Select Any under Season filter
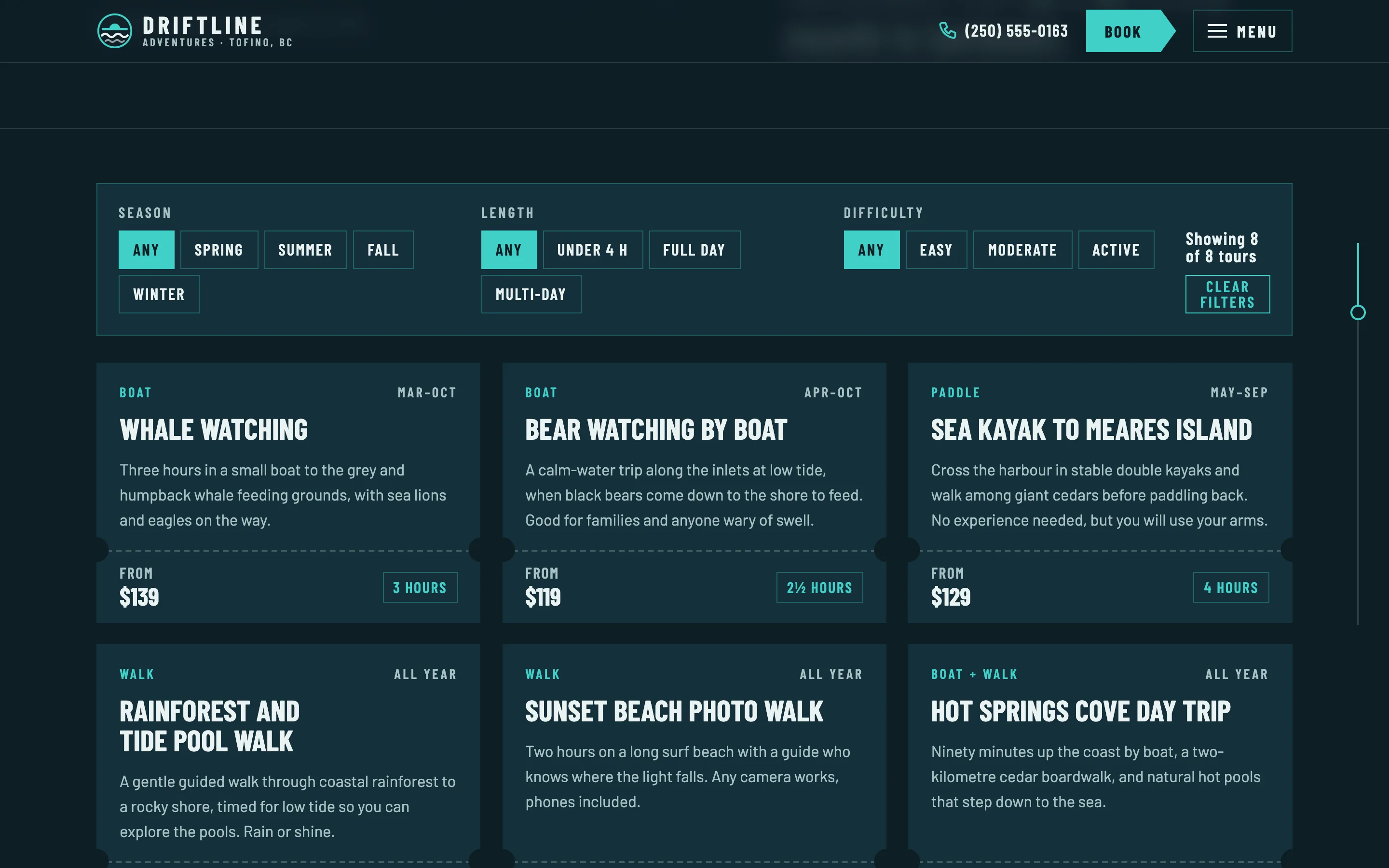The width and height of the screenshot is (1389, 868). 146,250
